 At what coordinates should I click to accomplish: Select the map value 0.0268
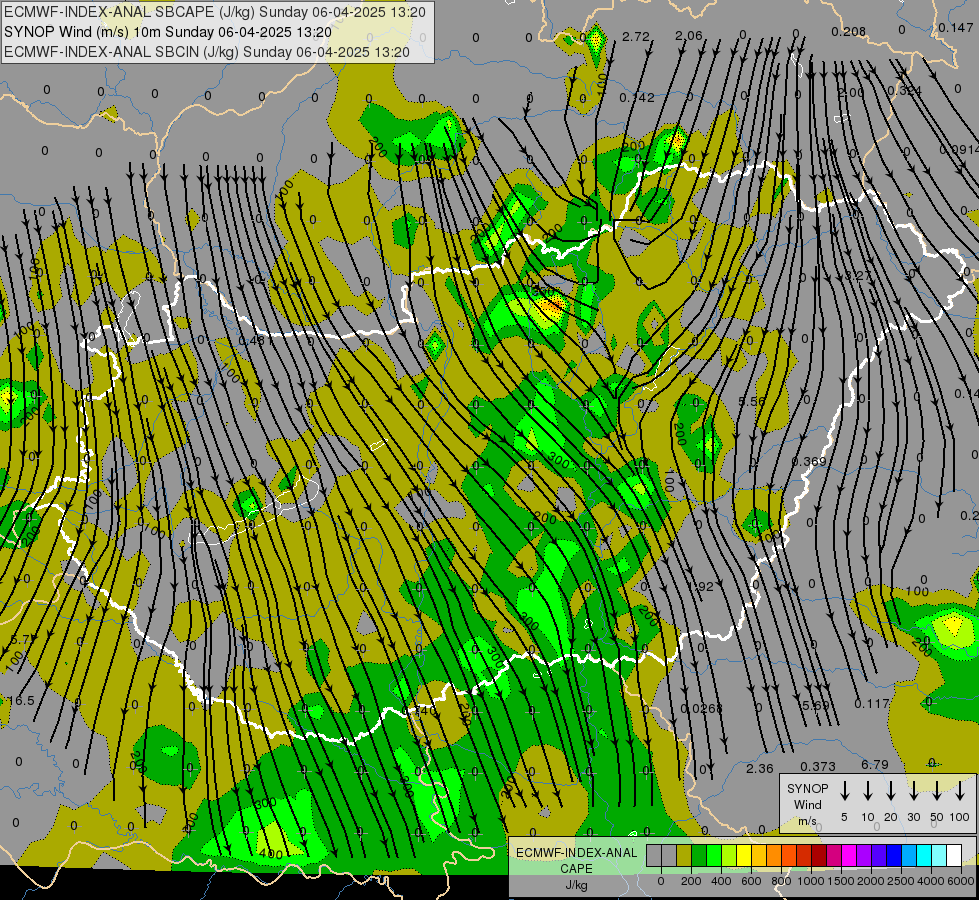point(701,708)
